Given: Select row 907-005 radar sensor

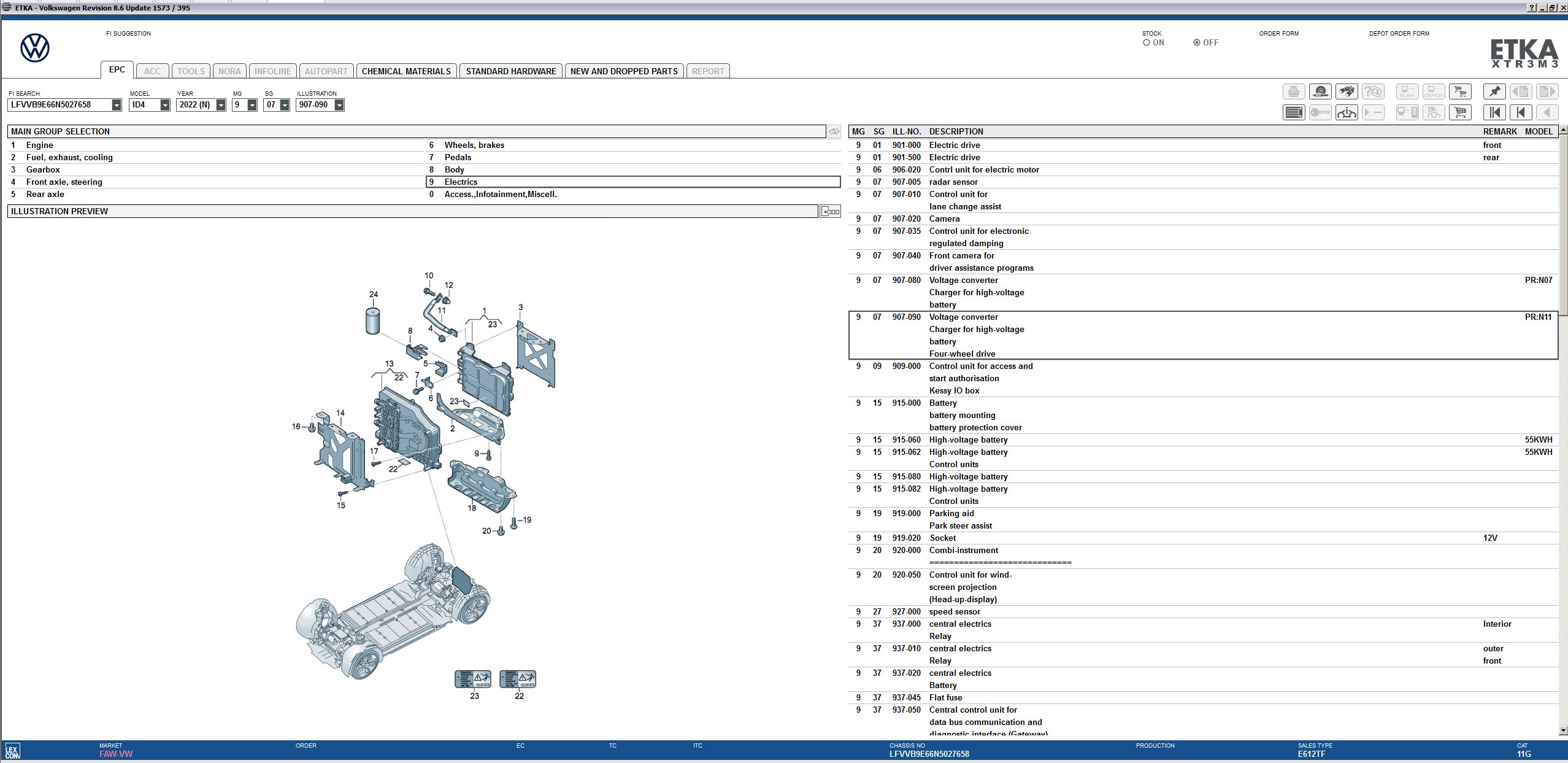Looking at the screenshot, I should (x=1204, y=182).
